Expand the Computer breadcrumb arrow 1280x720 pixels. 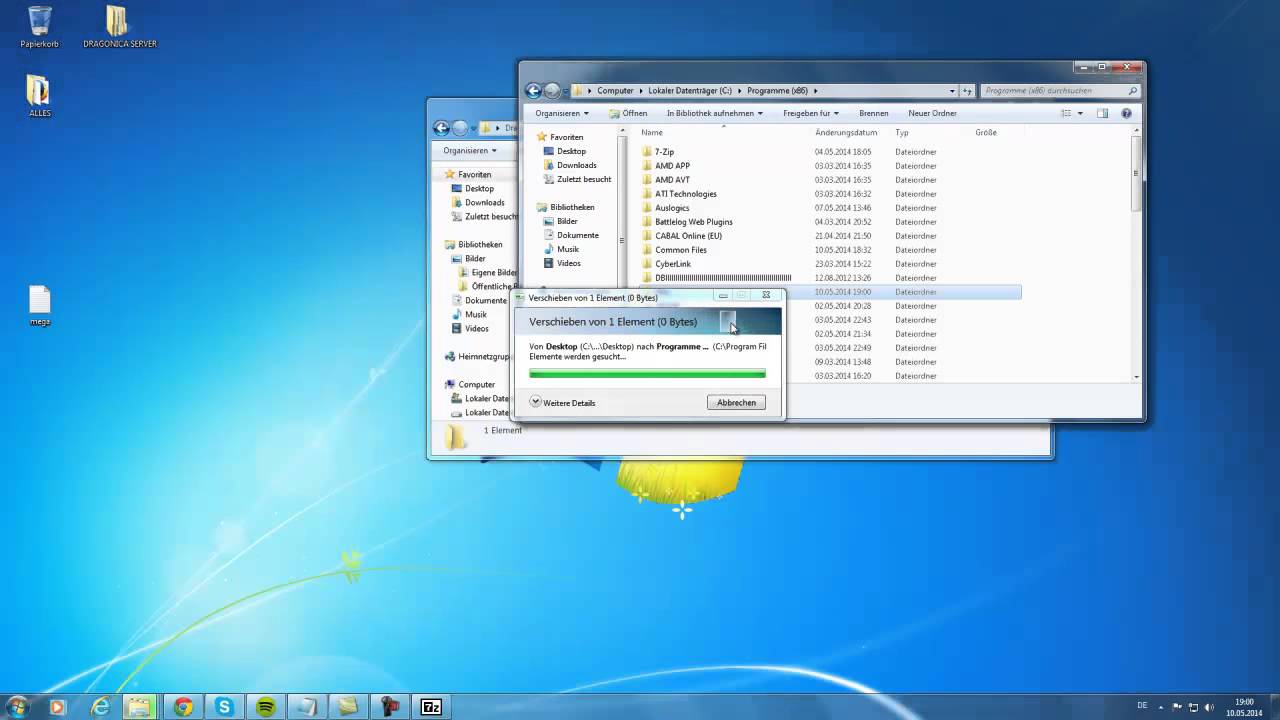[641, 91]
